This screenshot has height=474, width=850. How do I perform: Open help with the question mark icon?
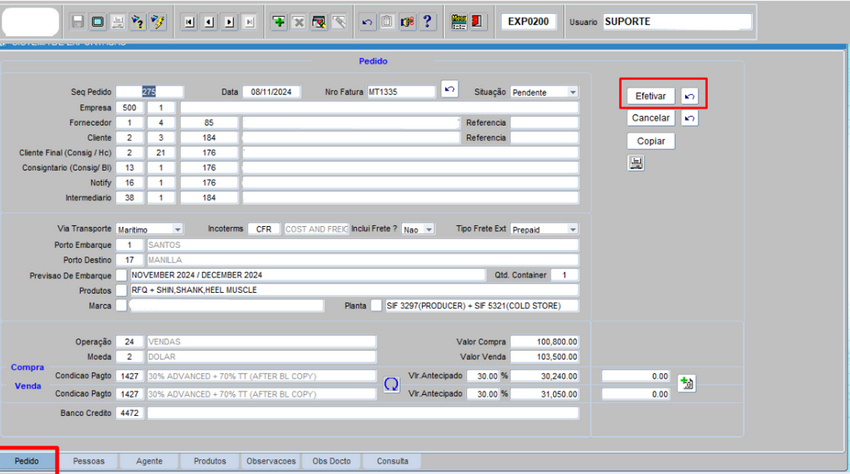pos(427,21)
